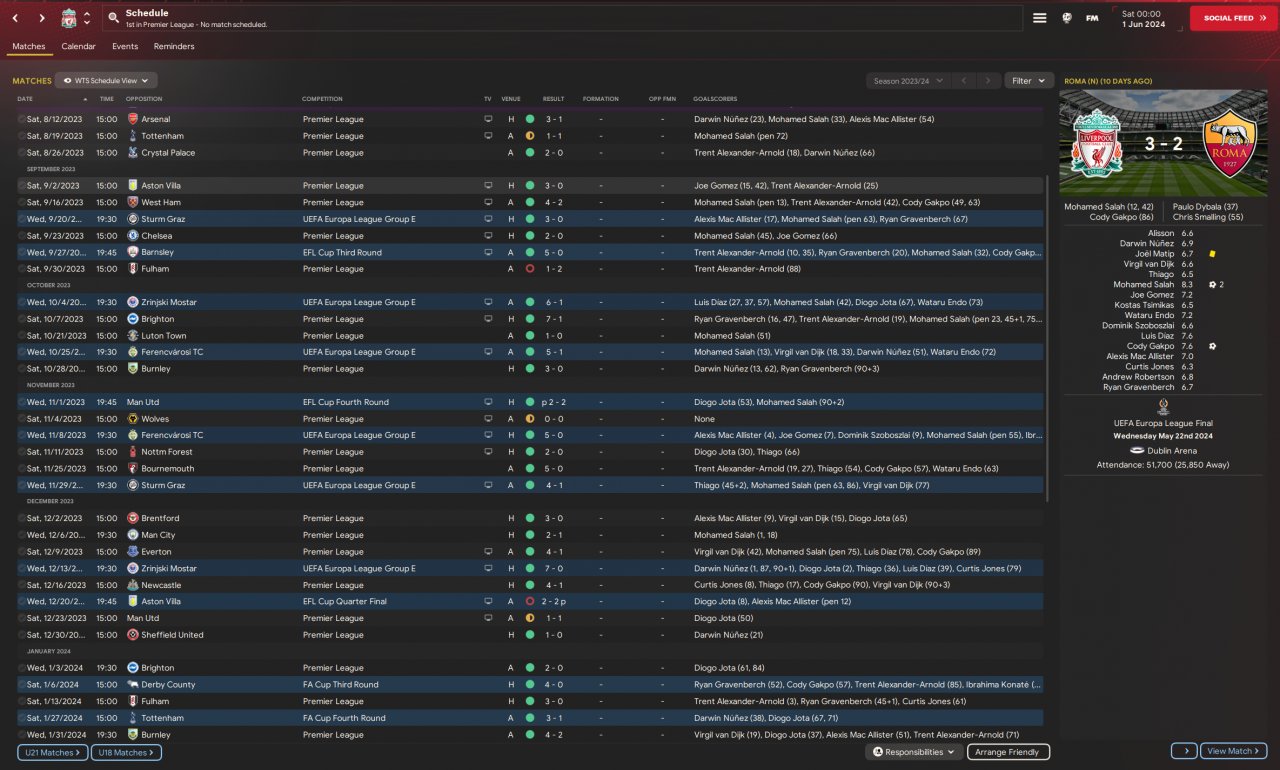Click the FM menu icon
This screenshot has width=1280, height=770.
[x=1092, y=18]
